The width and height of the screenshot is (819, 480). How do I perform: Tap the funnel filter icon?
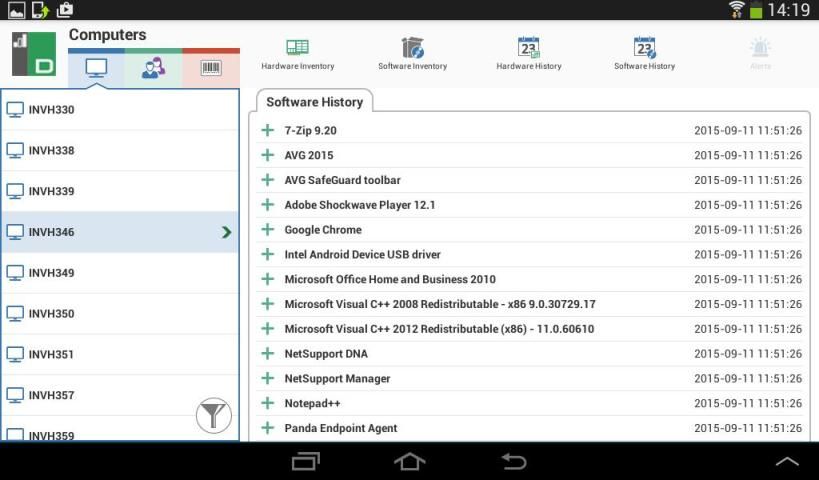click(x=213, y=414)
